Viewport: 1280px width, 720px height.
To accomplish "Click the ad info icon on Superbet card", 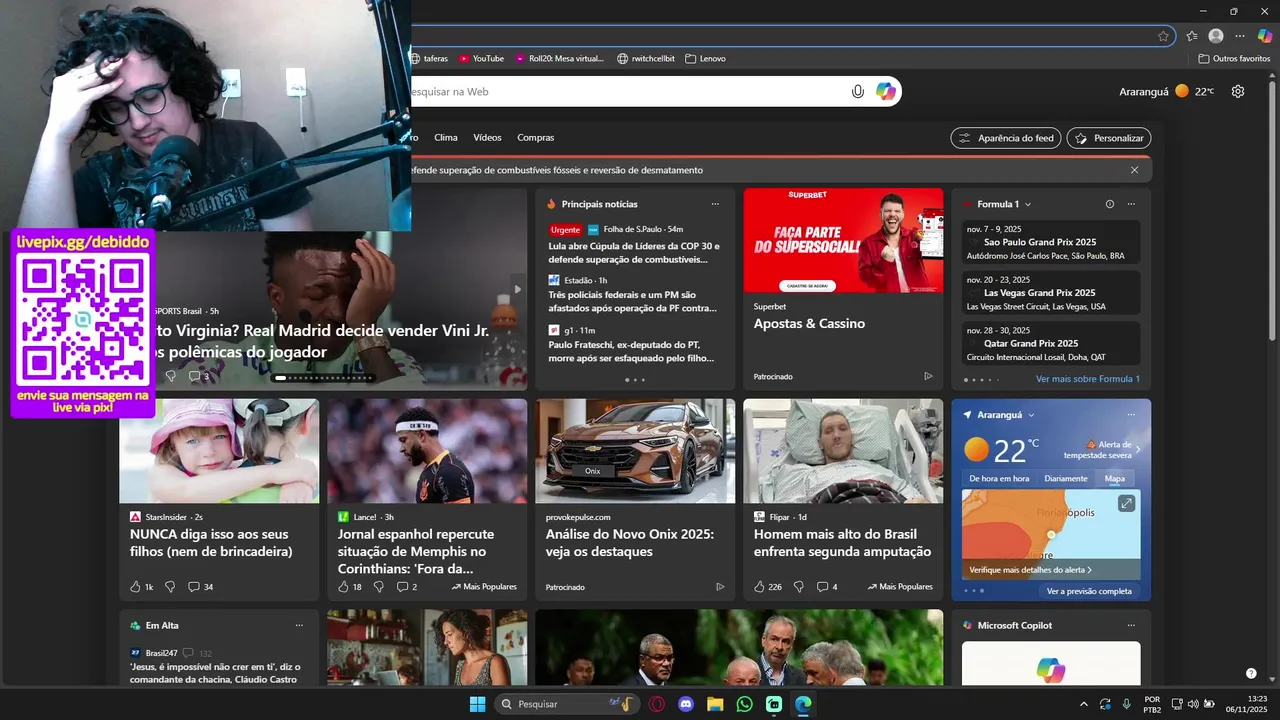I will 928,377.
